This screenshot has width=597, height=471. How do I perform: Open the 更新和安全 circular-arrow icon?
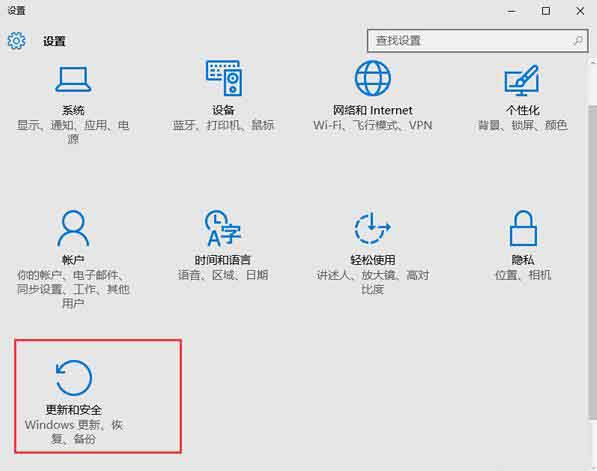pos(73,377)
